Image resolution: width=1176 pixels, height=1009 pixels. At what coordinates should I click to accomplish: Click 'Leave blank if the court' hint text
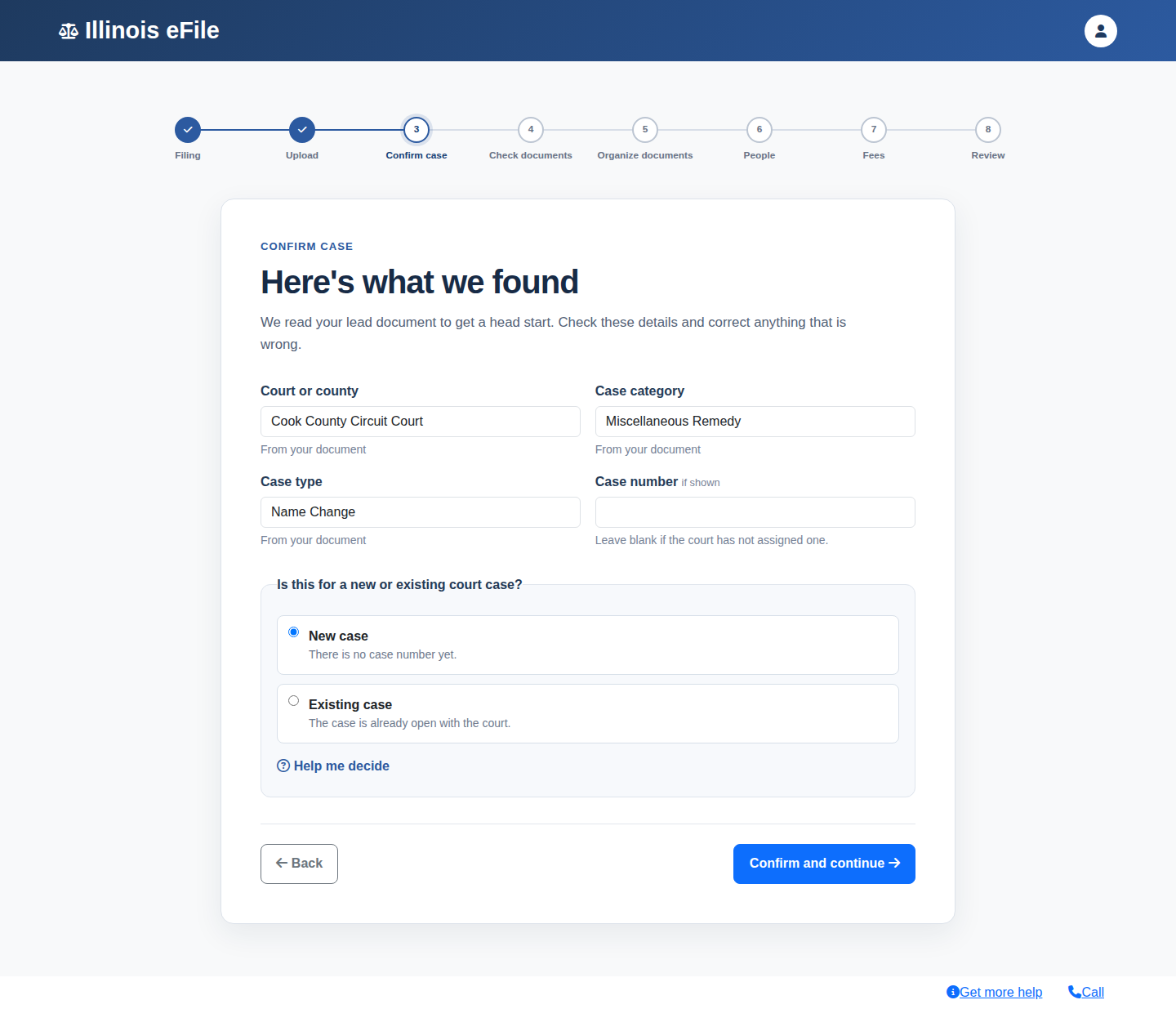click(711, 540)
